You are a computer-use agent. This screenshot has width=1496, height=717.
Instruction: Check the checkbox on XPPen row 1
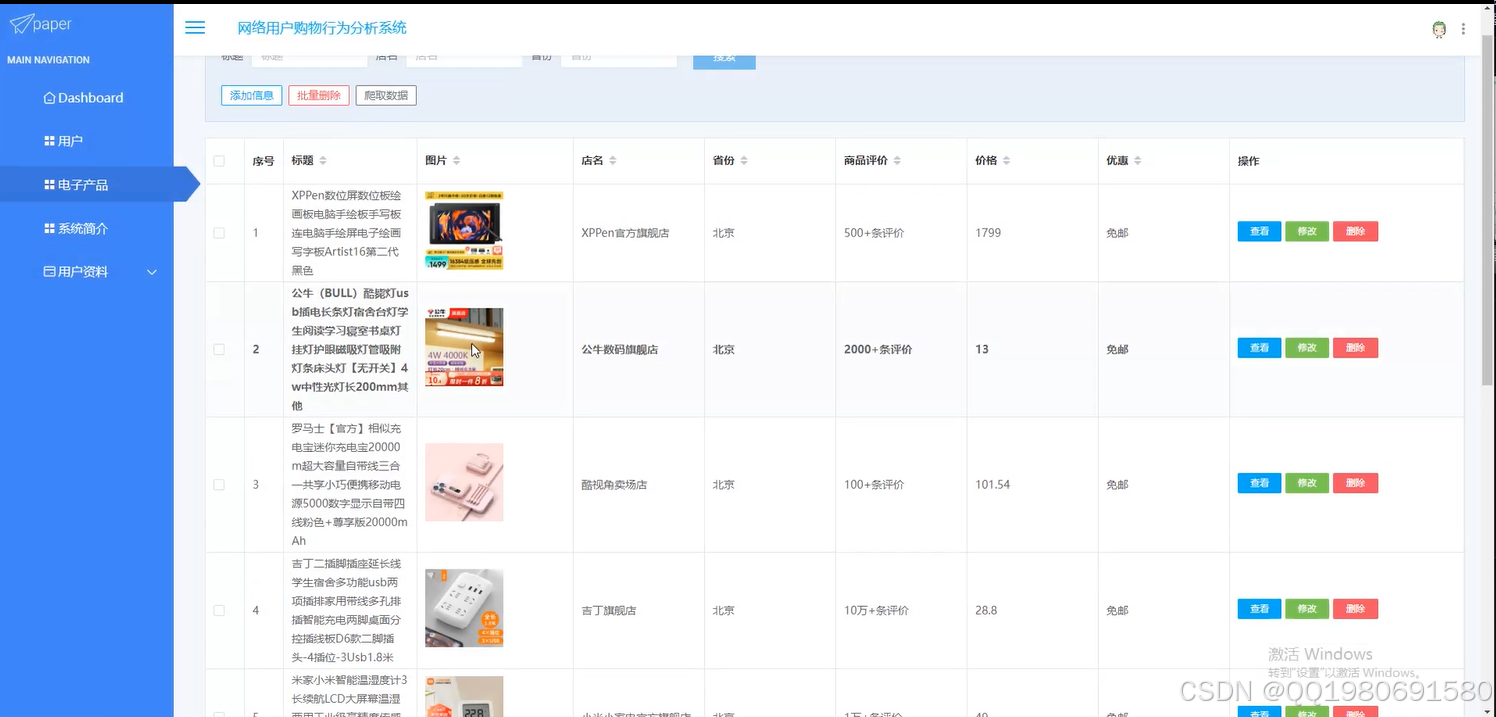coord(221,232)
